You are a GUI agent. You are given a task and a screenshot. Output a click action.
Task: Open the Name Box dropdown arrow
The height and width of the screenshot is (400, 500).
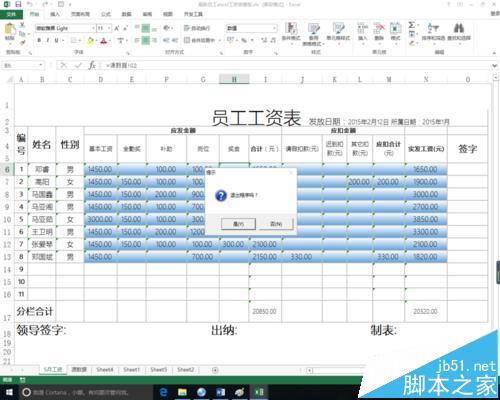tap(41, 65)
